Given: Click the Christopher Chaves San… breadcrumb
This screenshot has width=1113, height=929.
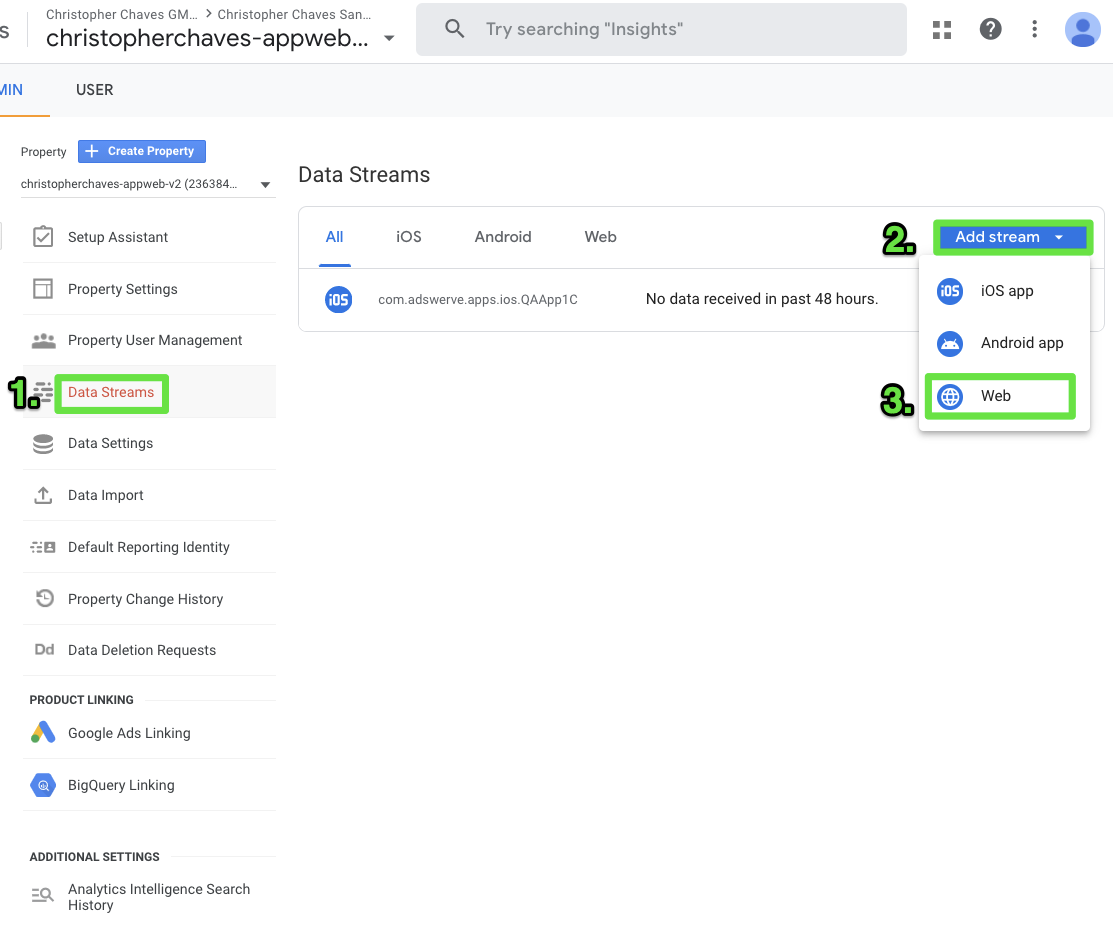Looking at the screenshot, I should 294,14.
